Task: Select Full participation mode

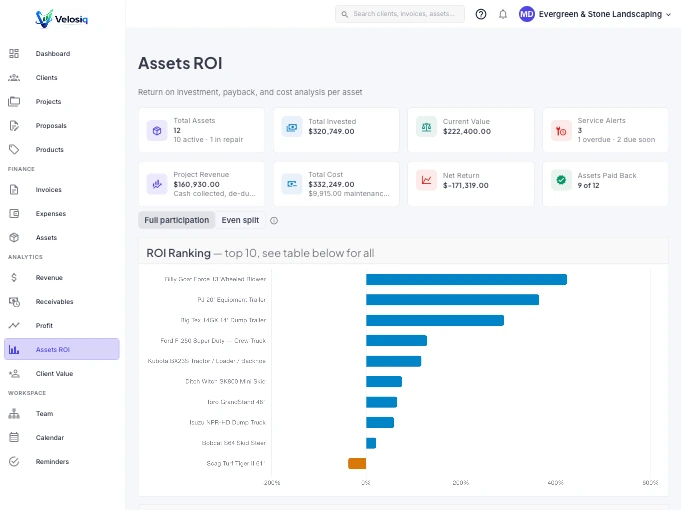Action: coord(177,220)
